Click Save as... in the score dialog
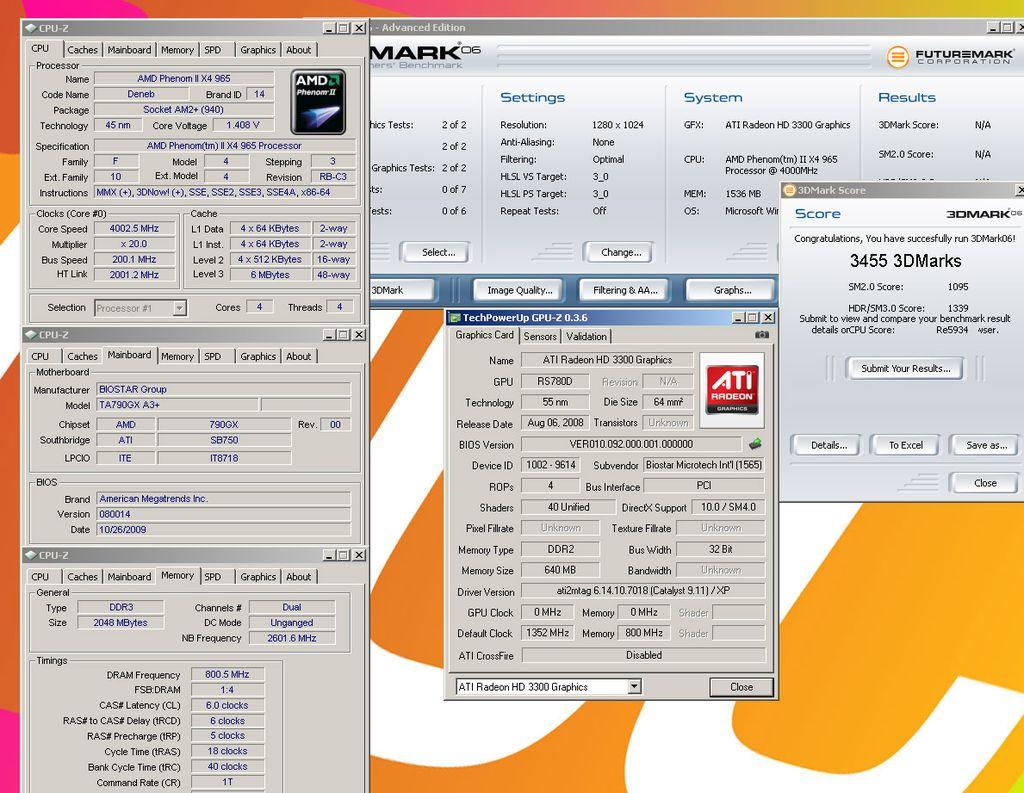This screenshot has width=1024, height=793. point(986,445)
